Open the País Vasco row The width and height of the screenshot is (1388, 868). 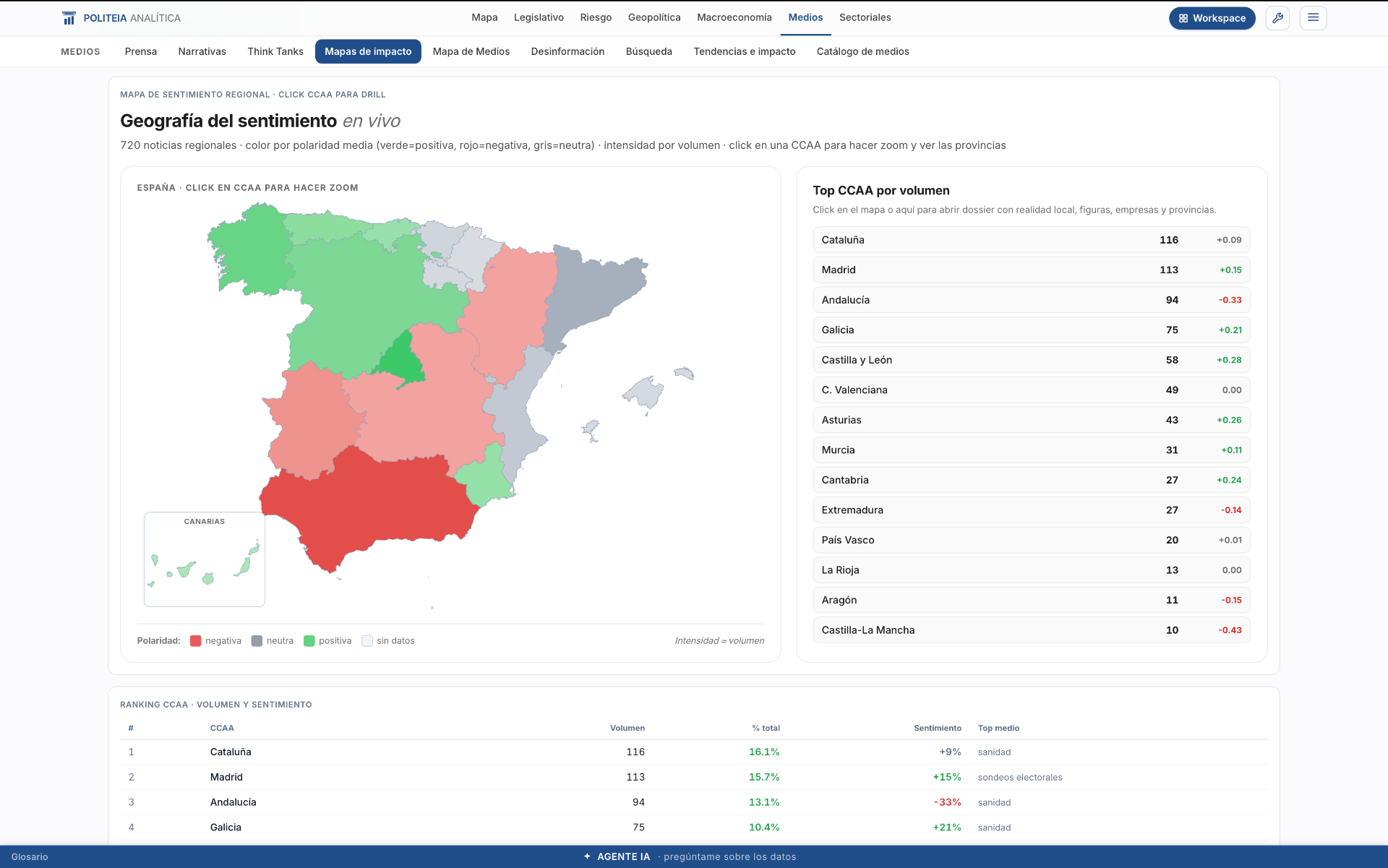pos(1032,540)
